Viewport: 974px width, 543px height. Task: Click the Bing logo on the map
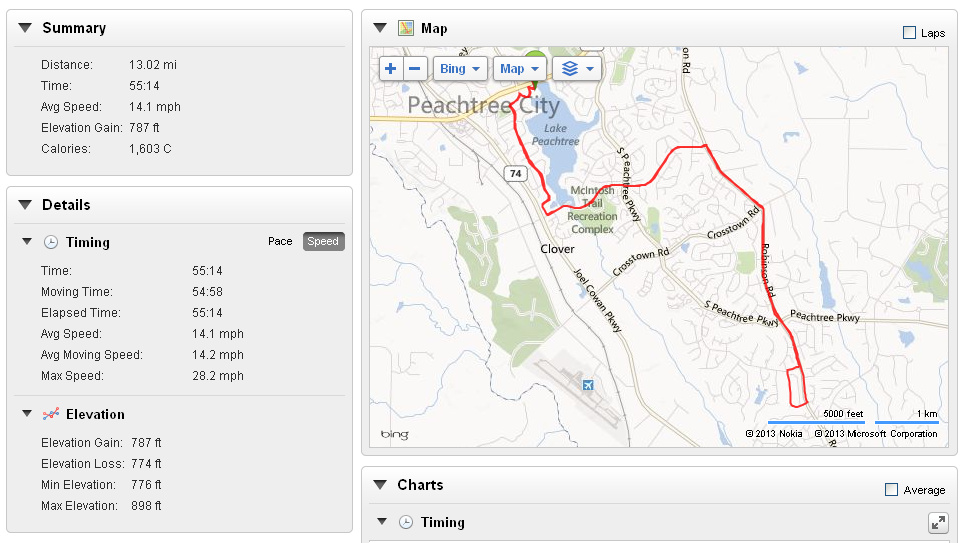click(x=394, y=434)
